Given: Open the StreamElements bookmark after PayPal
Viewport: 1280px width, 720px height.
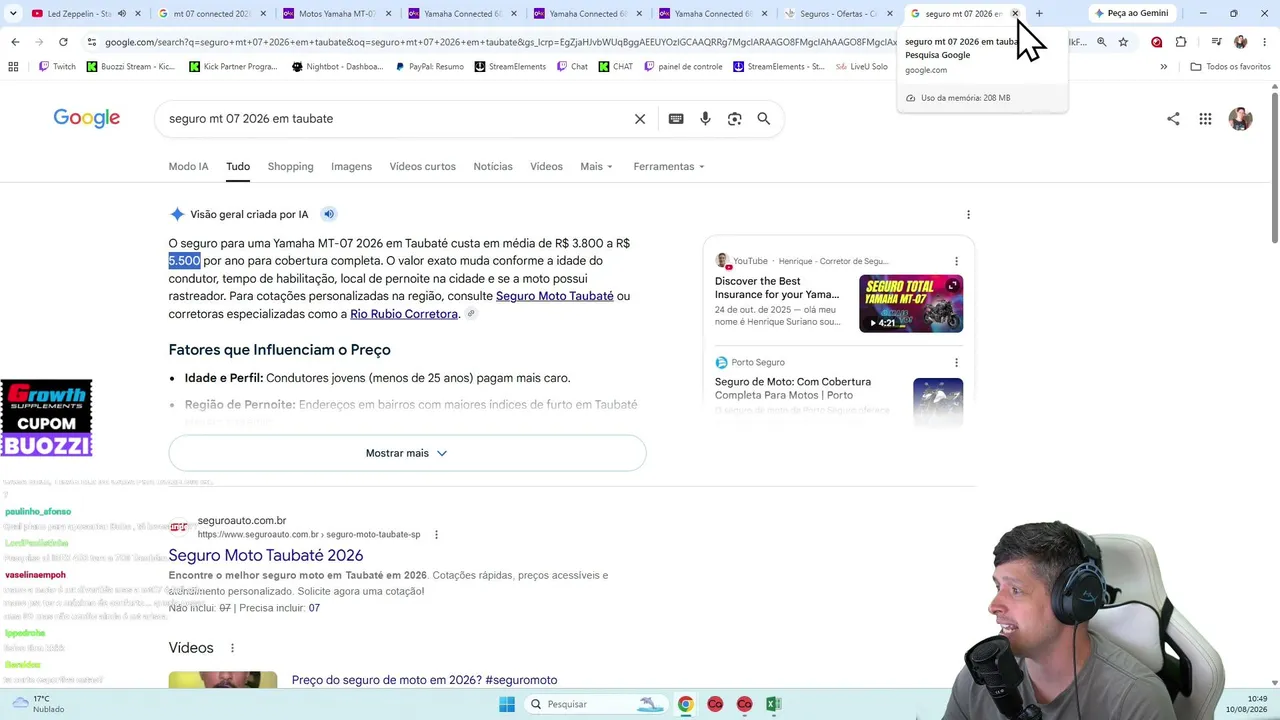Looking at the screenshot, I should point(510,66).
